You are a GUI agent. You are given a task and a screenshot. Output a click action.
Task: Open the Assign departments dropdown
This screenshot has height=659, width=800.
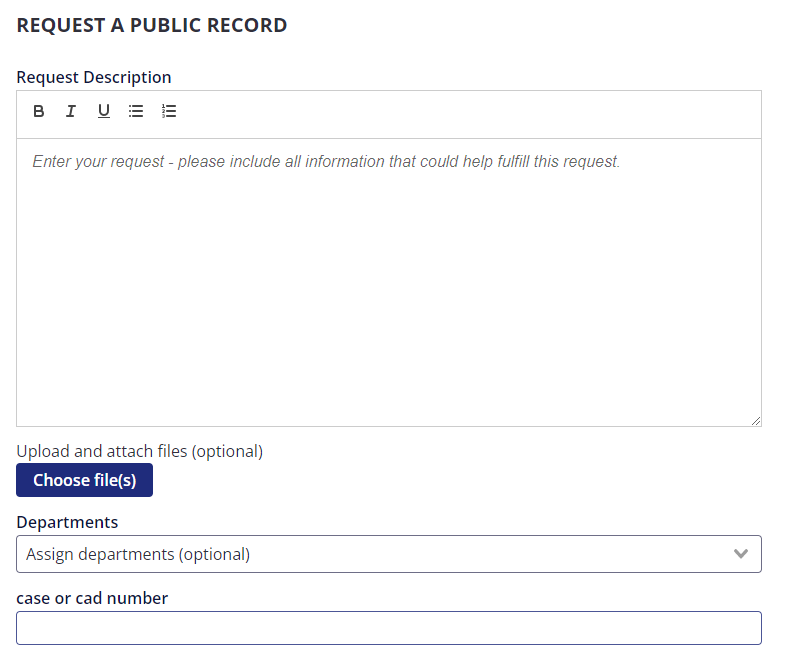[x=389, y=554]
